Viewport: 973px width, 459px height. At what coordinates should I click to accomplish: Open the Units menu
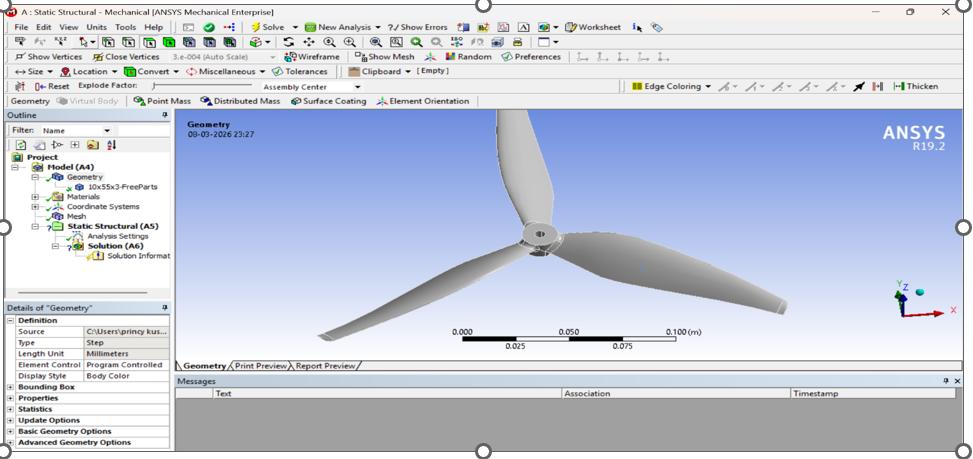pyautogui.click(x=96, y=27)
